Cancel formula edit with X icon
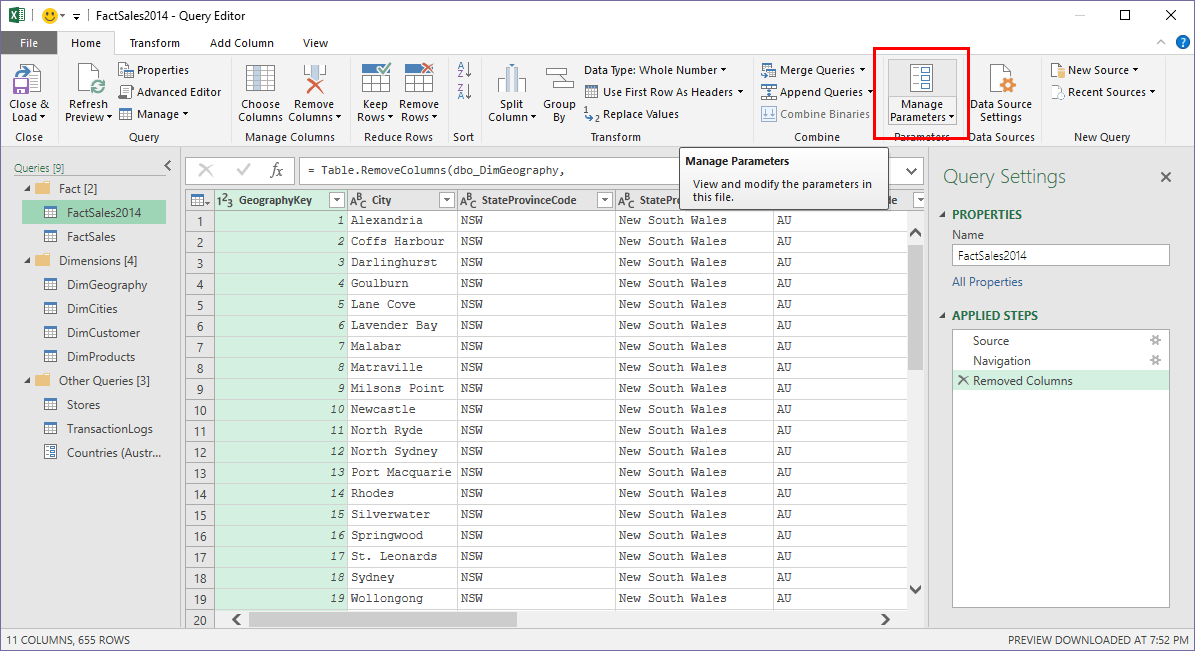Viewport: 1195px width, 651px height. (206, 170)
